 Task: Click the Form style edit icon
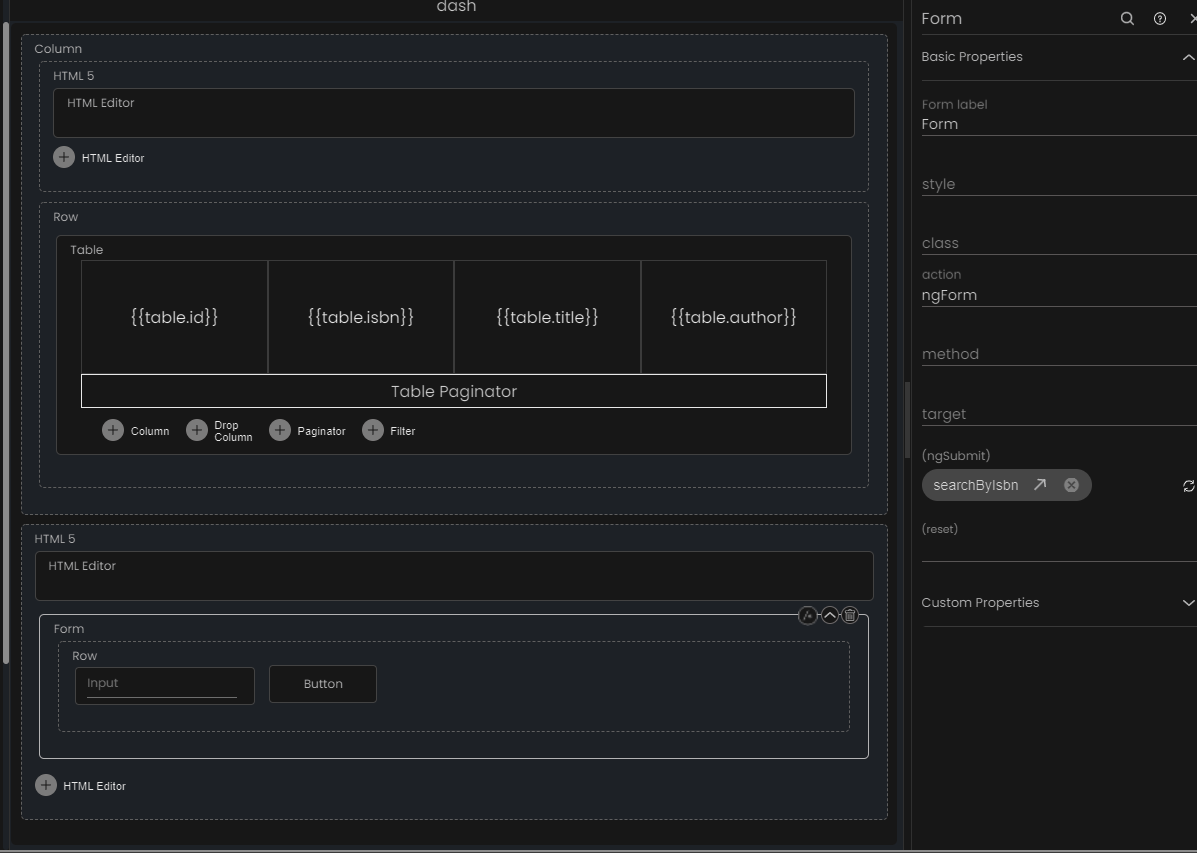coord(808,616)
